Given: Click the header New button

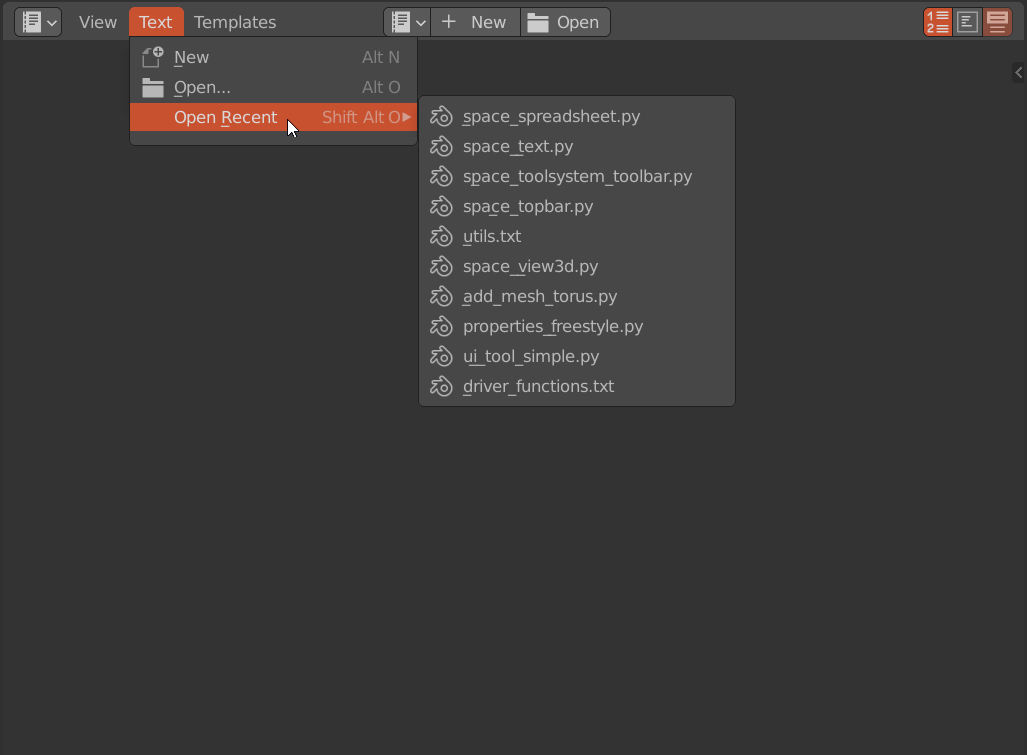Looking at the screenshot, I should (475, 22).
